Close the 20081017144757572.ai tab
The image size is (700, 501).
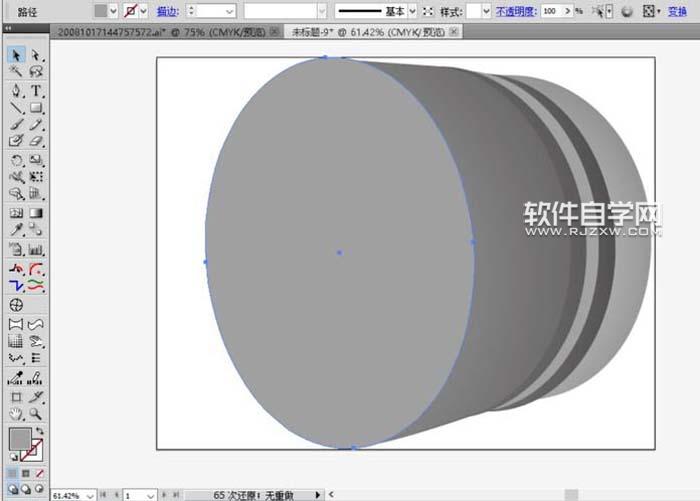tap(275, 32)
